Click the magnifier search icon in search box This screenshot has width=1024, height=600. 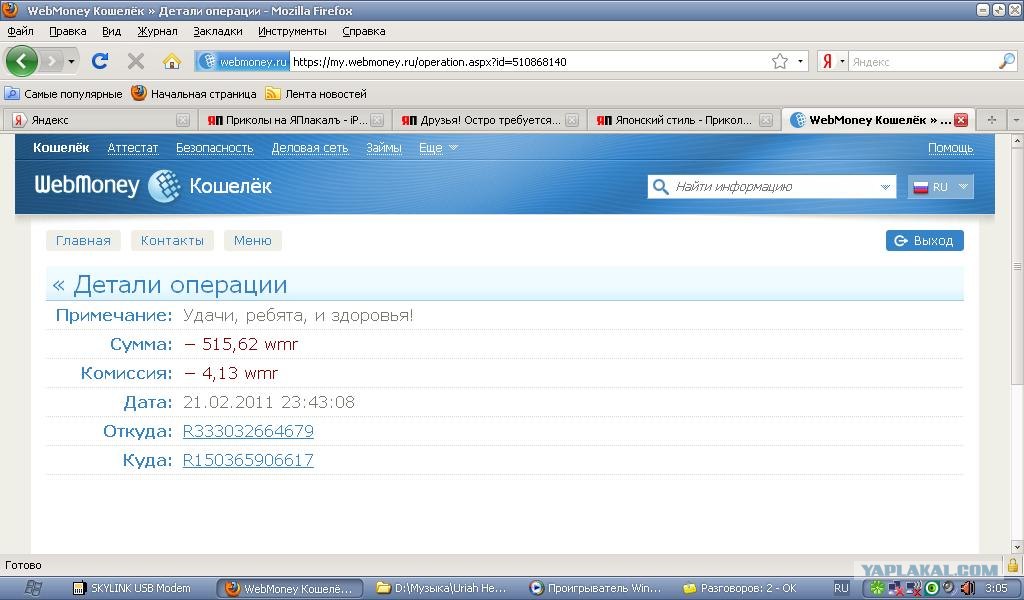1006,61
